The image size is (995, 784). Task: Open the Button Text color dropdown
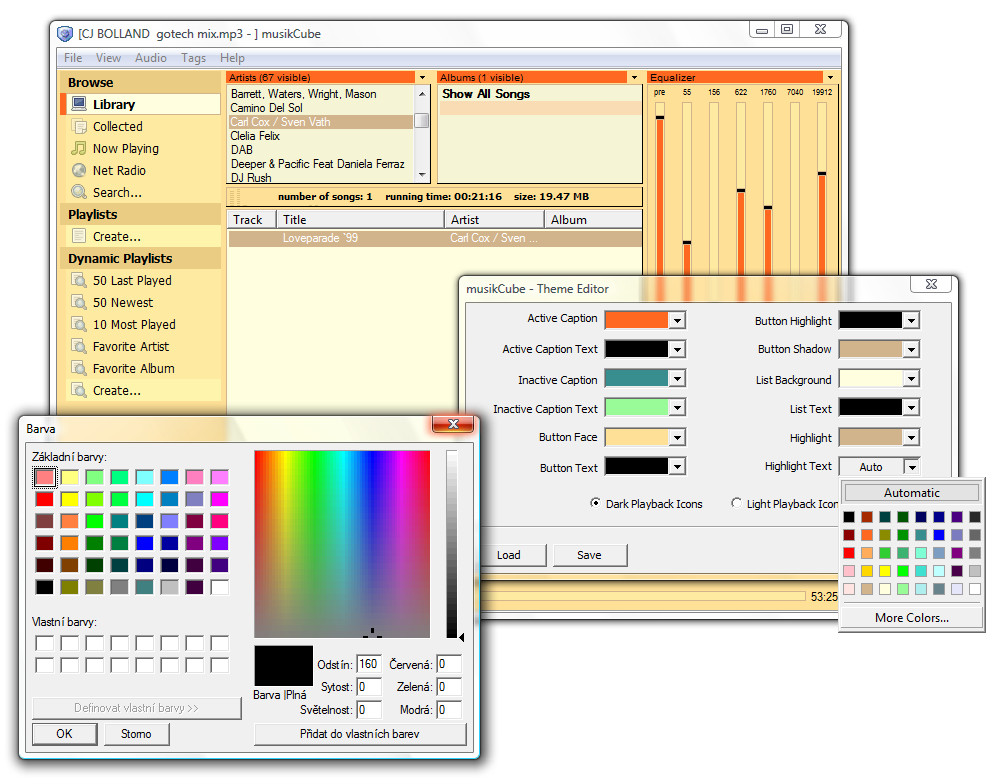pos(677,467)
